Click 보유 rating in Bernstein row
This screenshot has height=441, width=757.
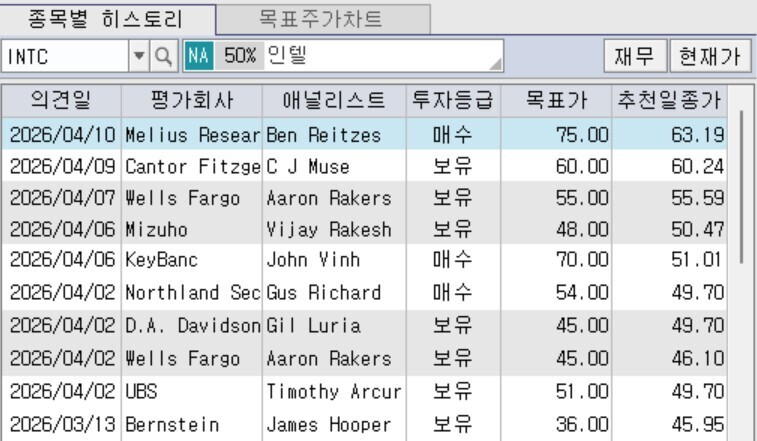pyautogui.click(x=452, y=424)
